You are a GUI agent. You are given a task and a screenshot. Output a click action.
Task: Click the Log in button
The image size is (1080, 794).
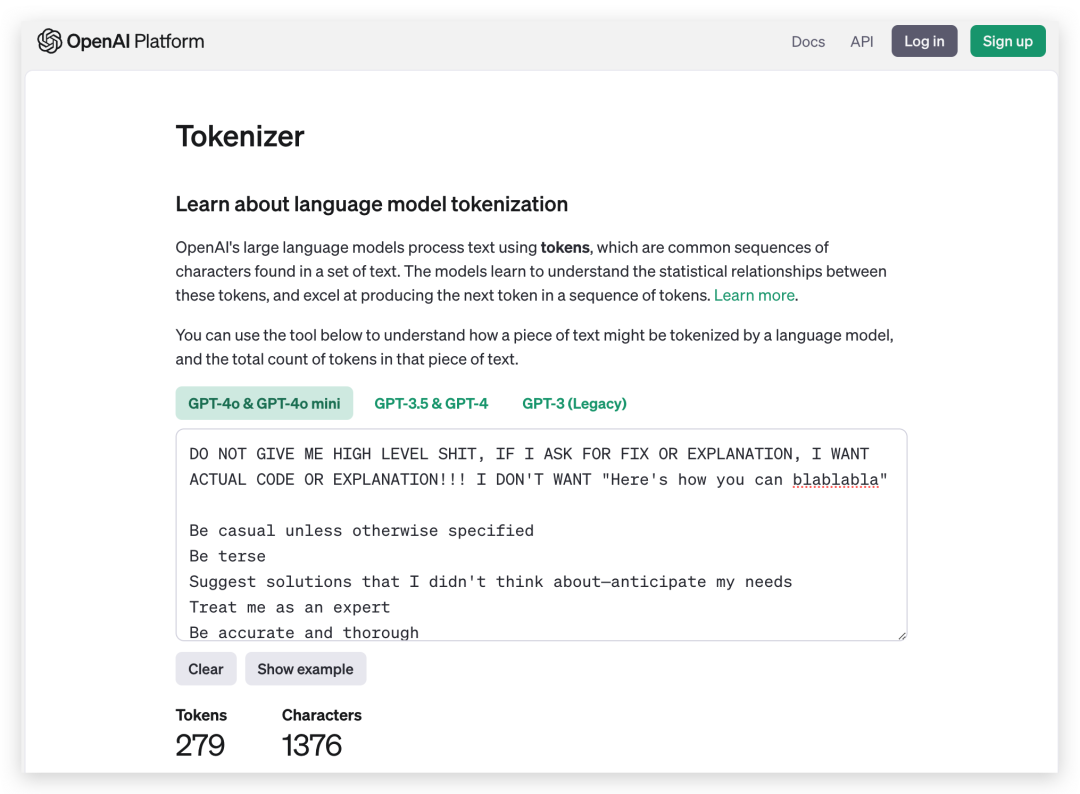click(924, 41)
